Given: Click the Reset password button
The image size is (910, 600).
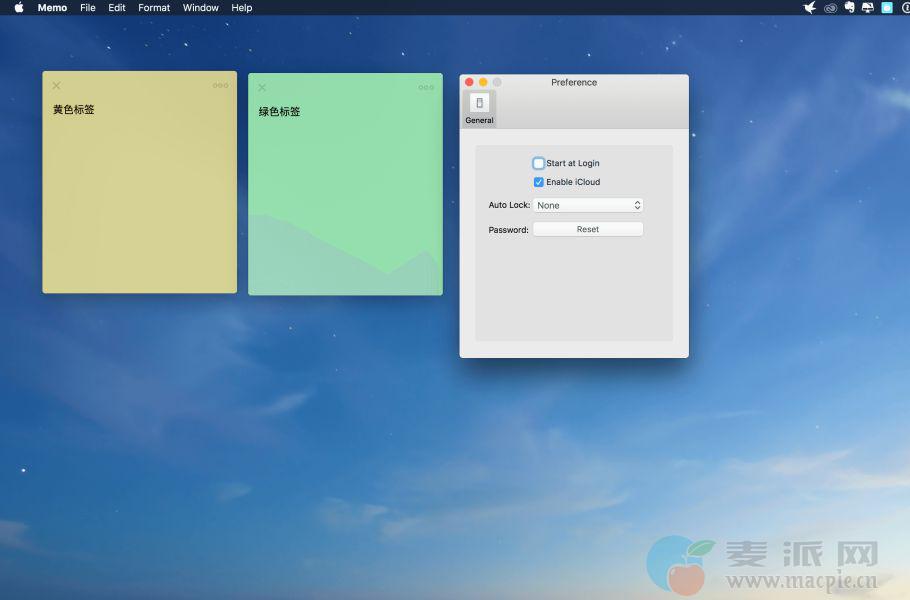Looking at the screenshot, I should click(587, 229).
